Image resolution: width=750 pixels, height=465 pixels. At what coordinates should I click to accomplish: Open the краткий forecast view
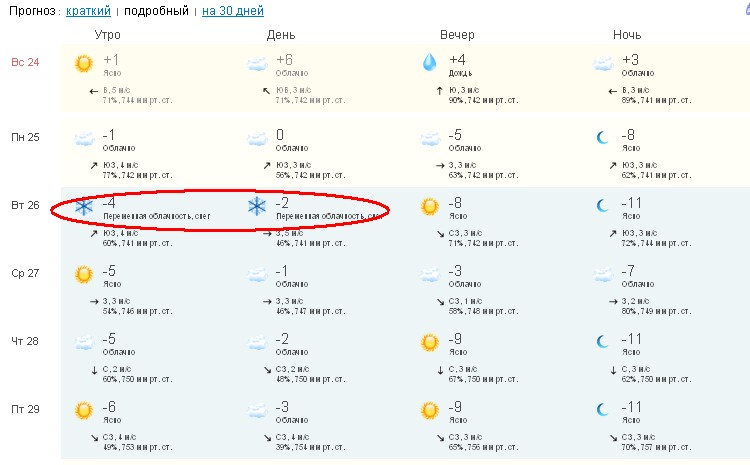(x=87, y=11)
